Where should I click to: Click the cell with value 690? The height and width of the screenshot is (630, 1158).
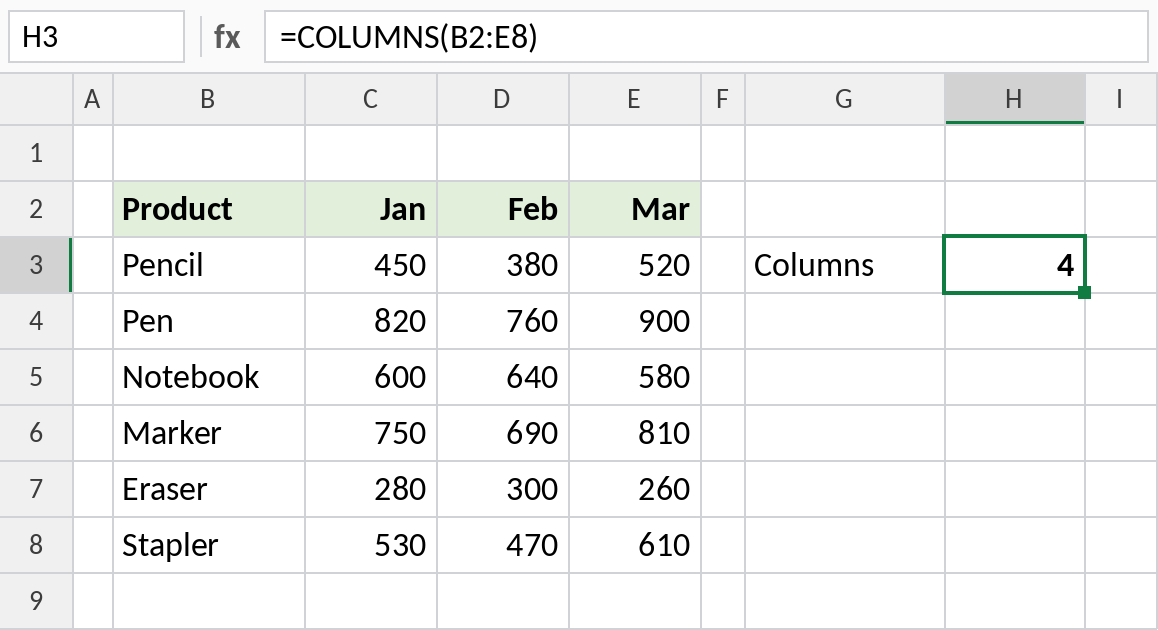[502, 434]
